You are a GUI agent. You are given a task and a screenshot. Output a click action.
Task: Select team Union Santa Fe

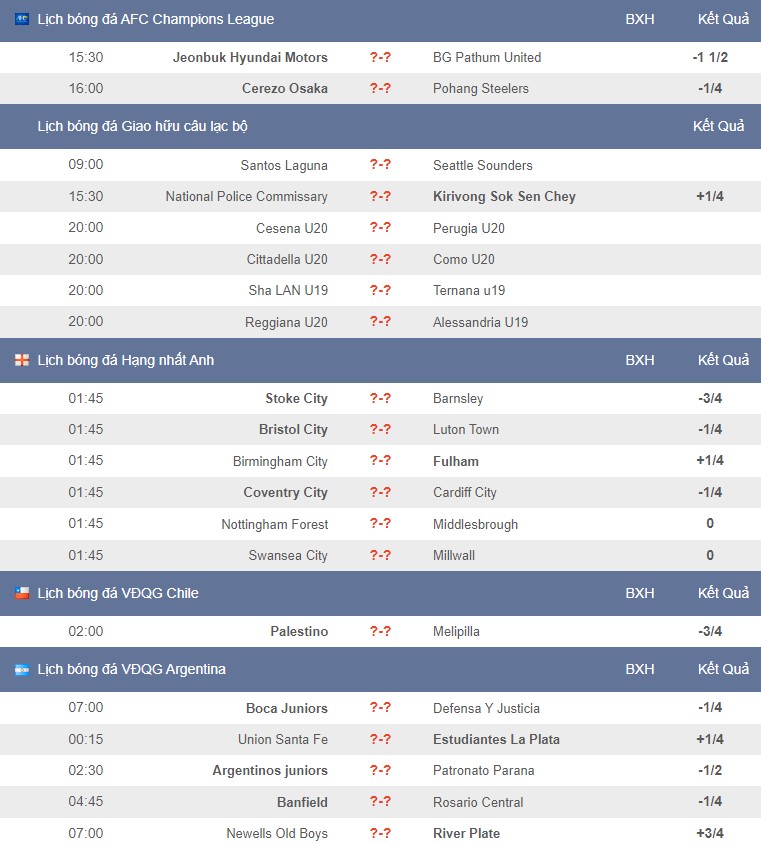283,739
